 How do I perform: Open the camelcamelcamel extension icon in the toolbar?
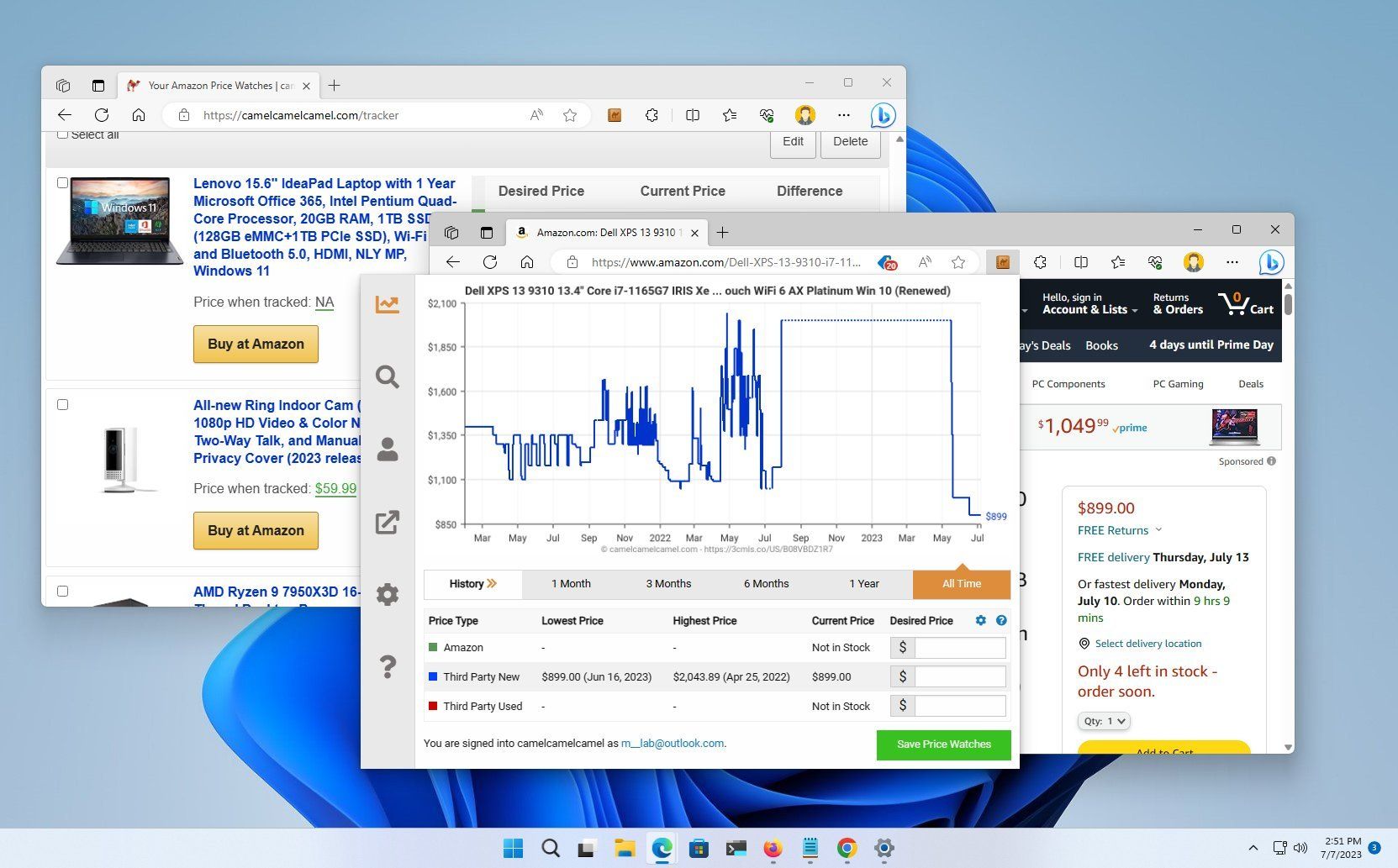click(1002, 262)
